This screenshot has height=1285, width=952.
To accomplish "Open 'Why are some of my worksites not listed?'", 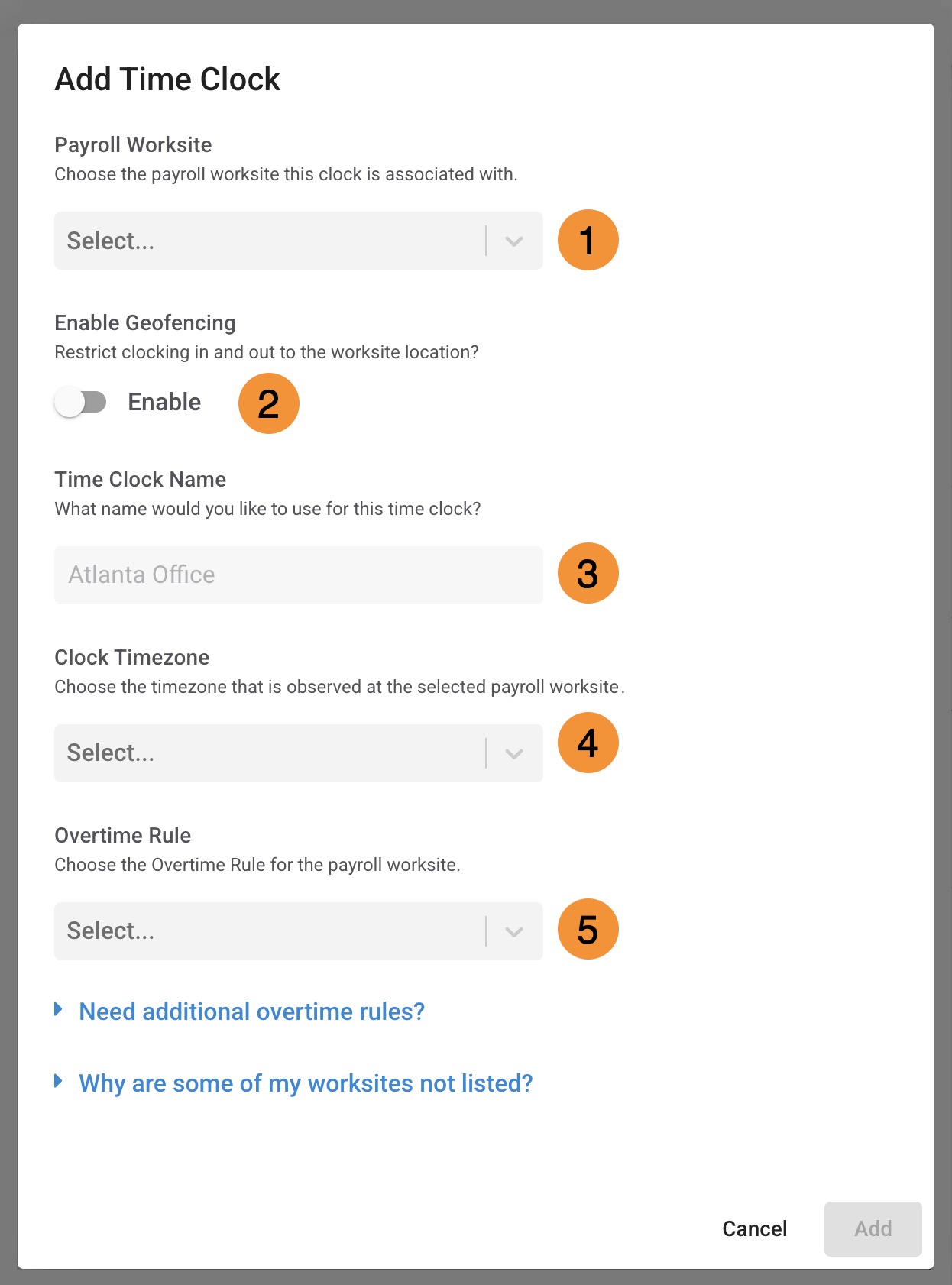I will pyautogui.click(x=306, y=1083).
